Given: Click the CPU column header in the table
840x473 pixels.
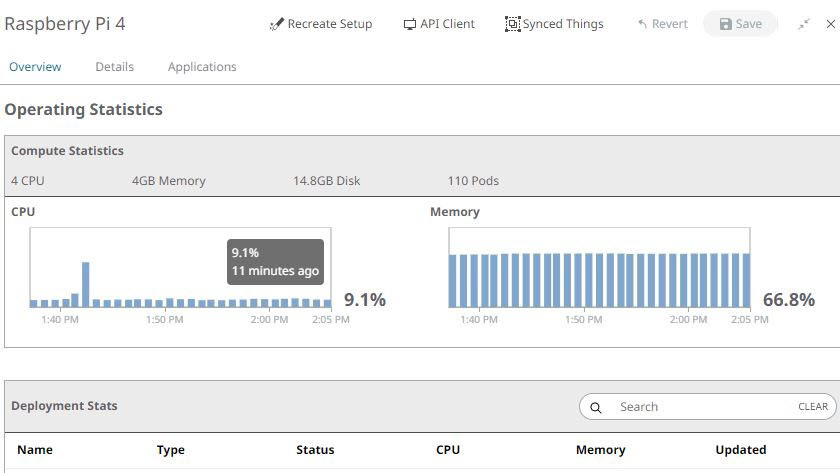Looking at the screenshot, I should pos(448,450).
